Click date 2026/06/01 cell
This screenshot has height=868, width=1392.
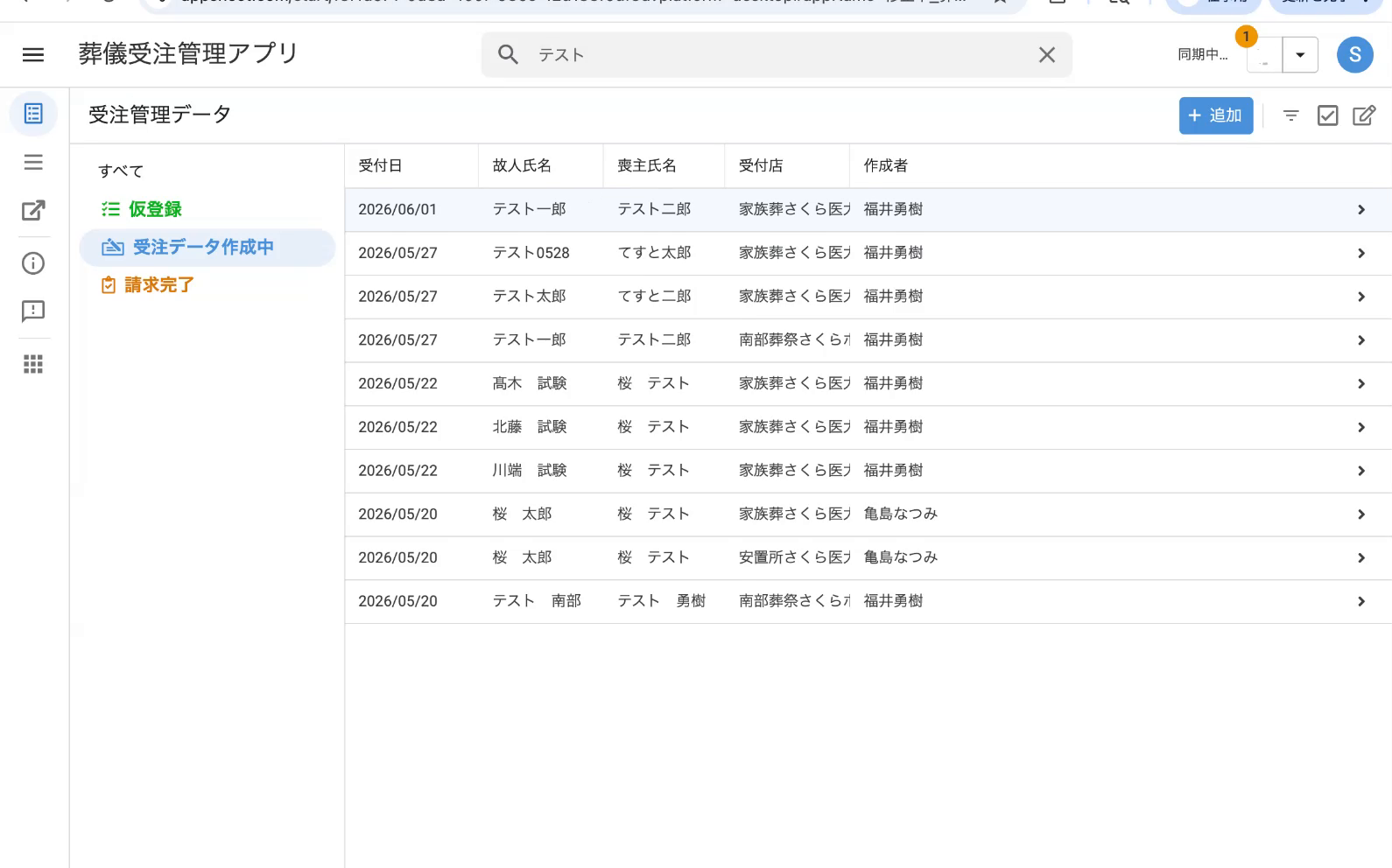coord(397,209)
